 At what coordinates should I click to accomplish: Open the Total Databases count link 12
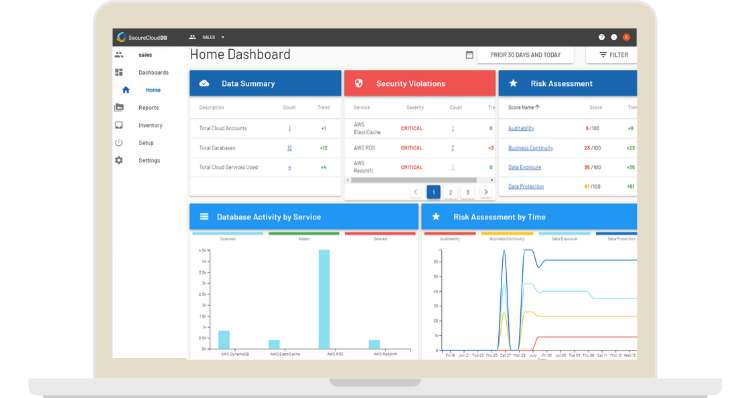point(289,148)
